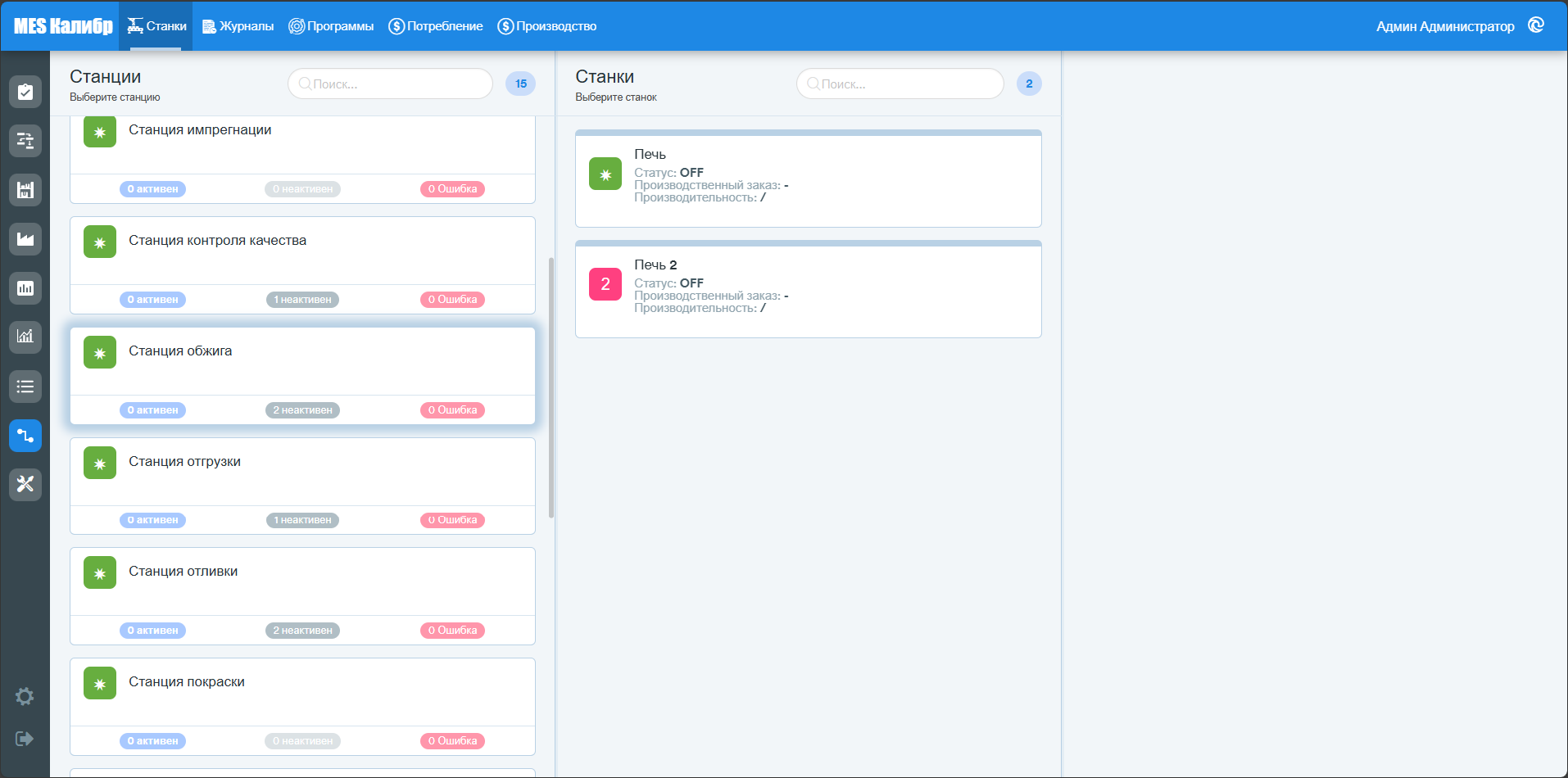Click the machines count badge 2
This screenshot has height=778, width=1568.
click(1029, 84)
